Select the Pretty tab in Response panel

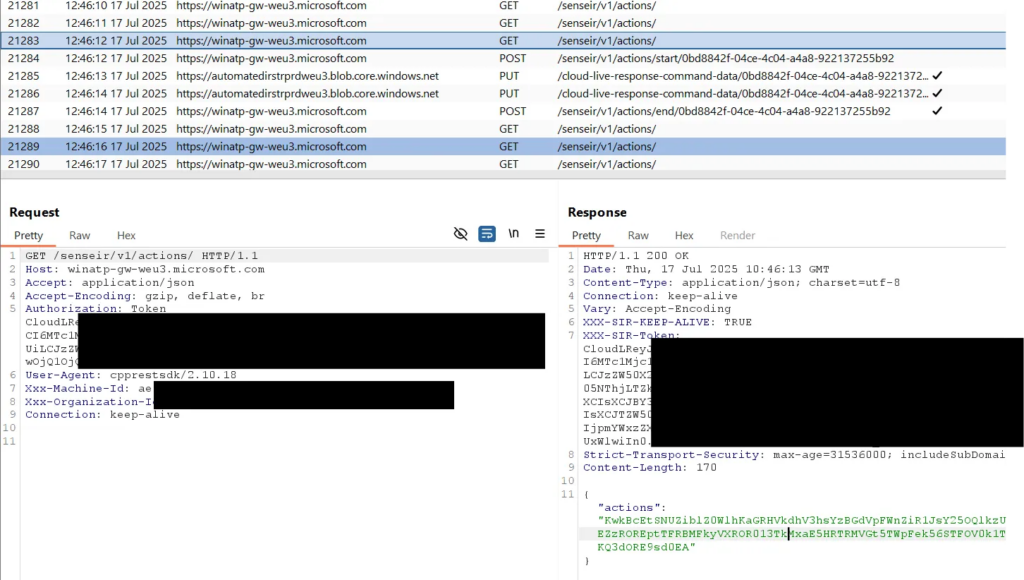coord(586,236)
